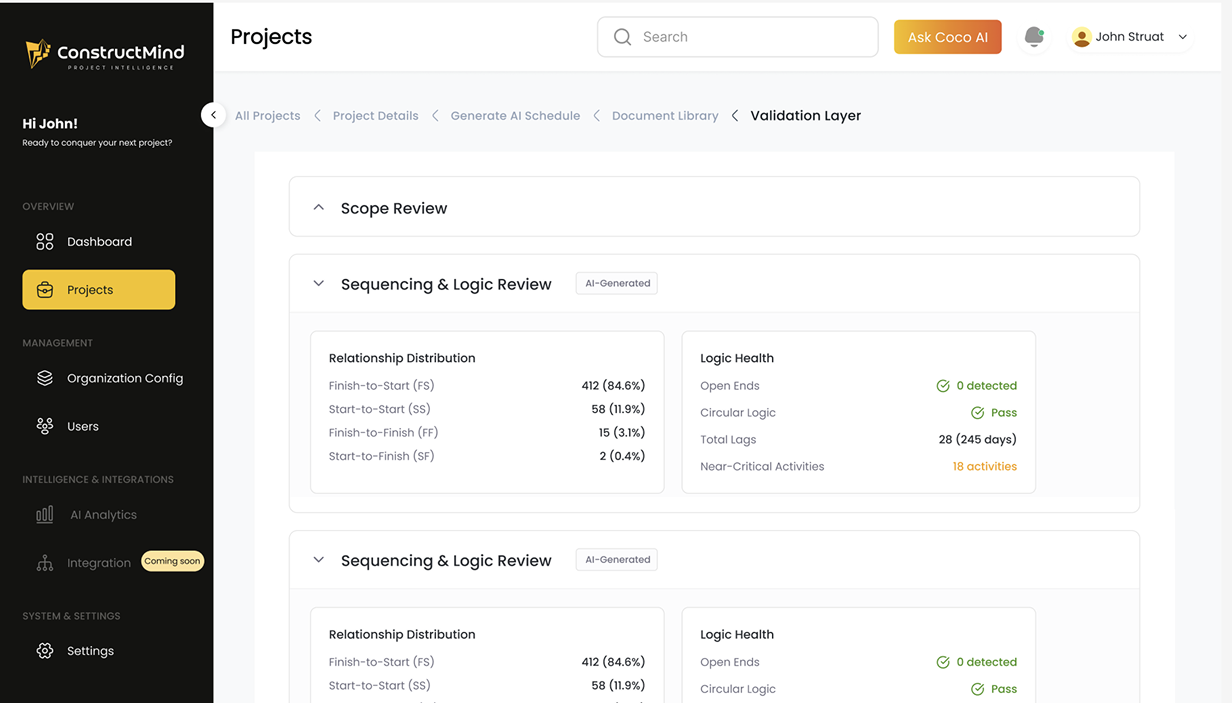Click the first Logic Health heading

(737, 358)
